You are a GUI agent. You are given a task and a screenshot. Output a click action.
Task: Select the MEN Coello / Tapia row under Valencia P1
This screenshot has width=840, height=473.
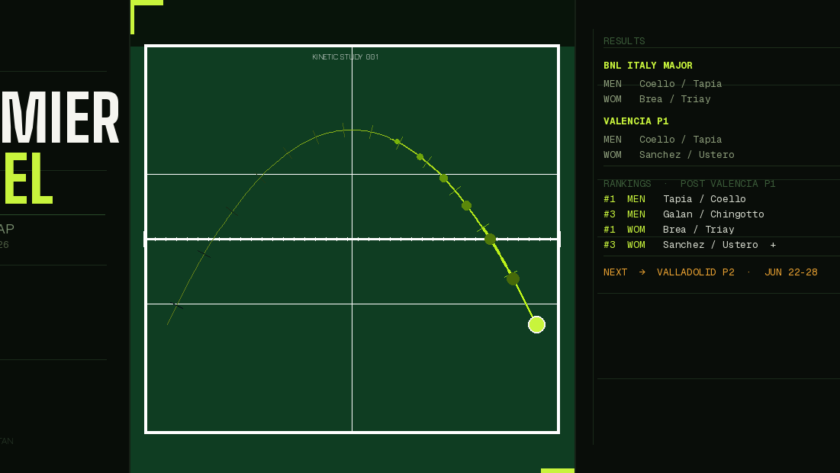(662, 139)
